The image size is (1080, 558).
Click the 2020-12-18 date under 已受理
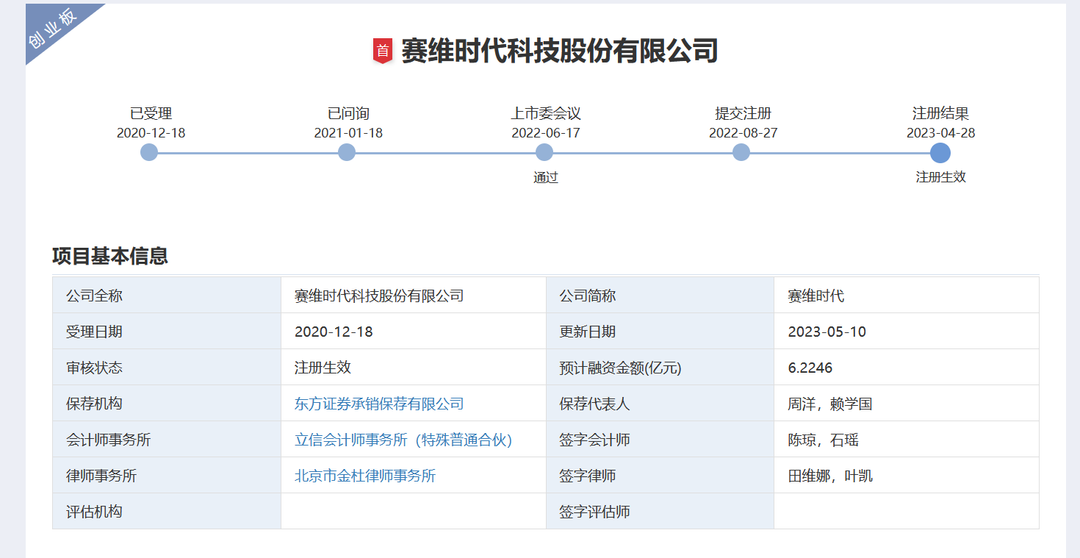[x=151, y=133]
